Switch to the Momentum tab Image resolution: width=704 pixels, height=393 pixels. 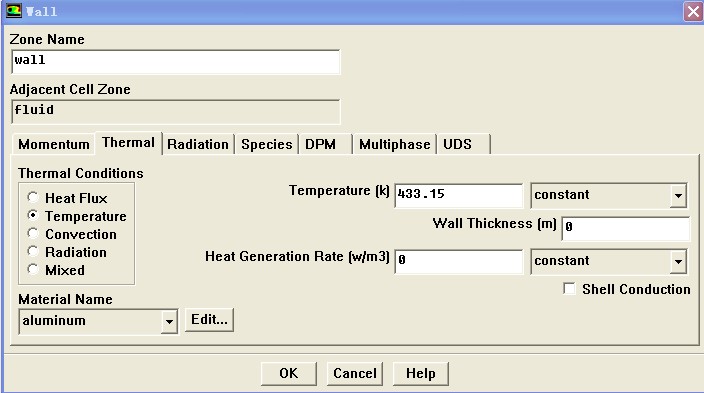point(53,145)
